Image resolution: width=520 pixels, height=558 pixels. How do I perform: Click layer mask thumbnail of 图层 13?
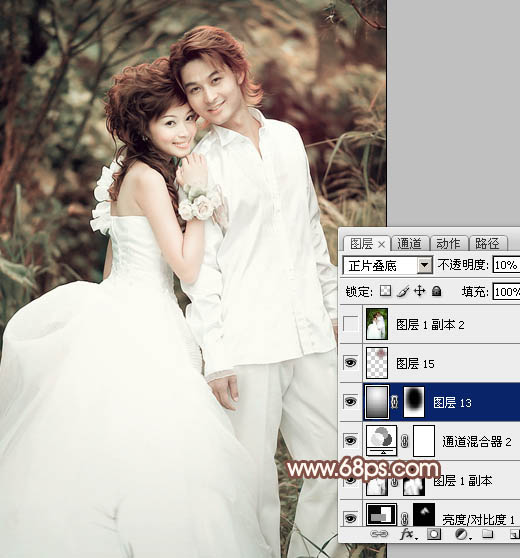tap(414, 402)
